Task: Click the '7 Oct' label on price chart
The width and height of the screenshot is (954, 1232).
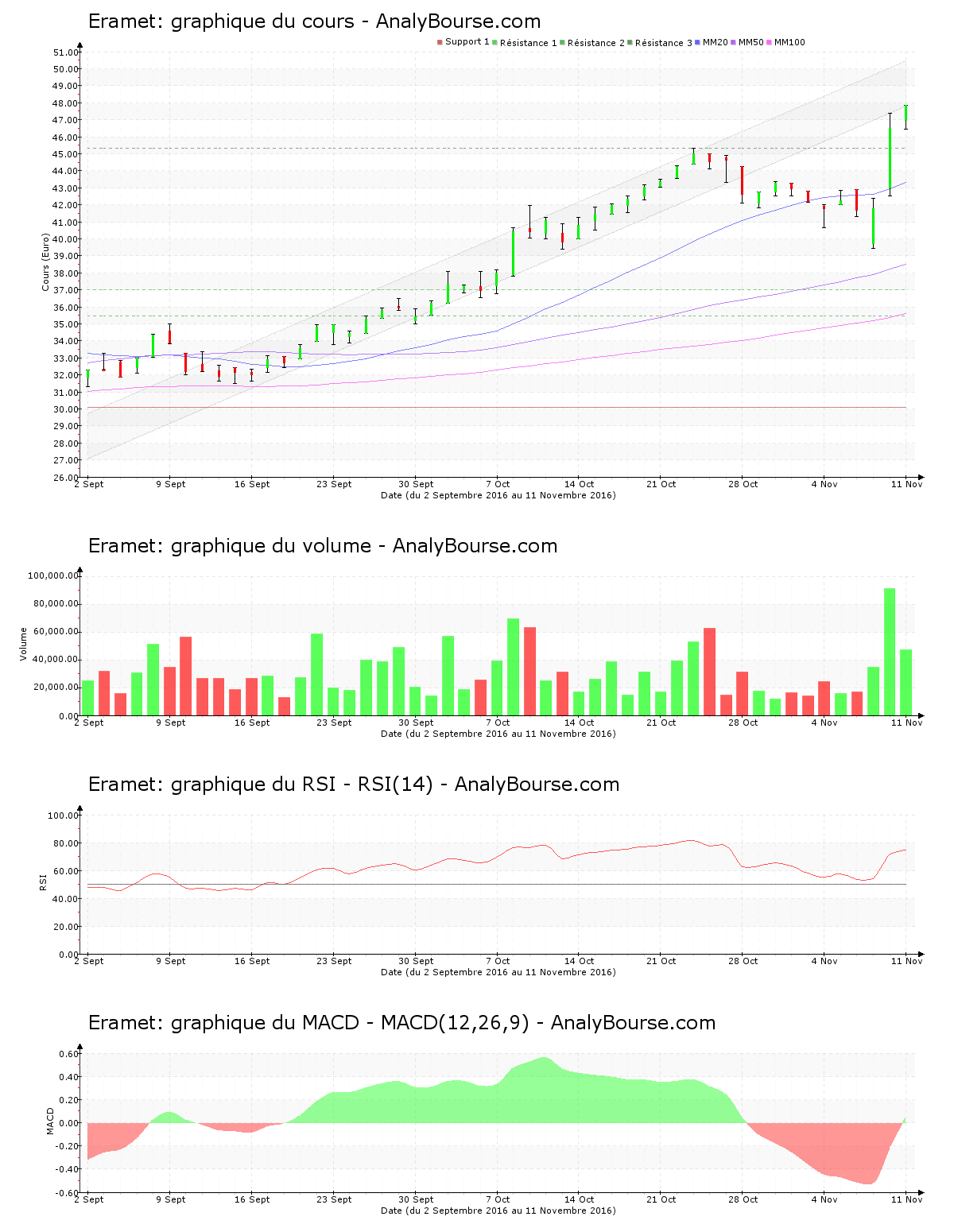Action: [x=498, y=484]
